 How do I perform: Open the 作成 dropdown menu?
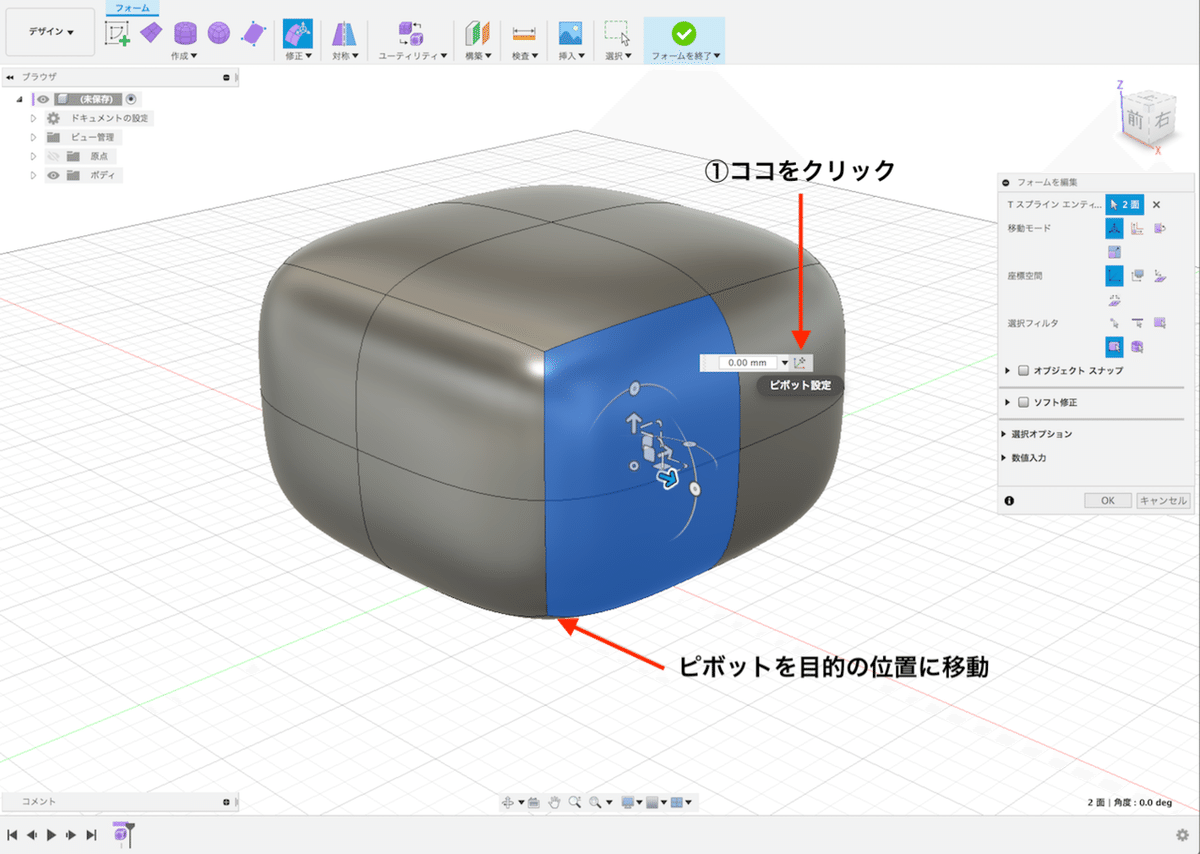click(184, 56)
